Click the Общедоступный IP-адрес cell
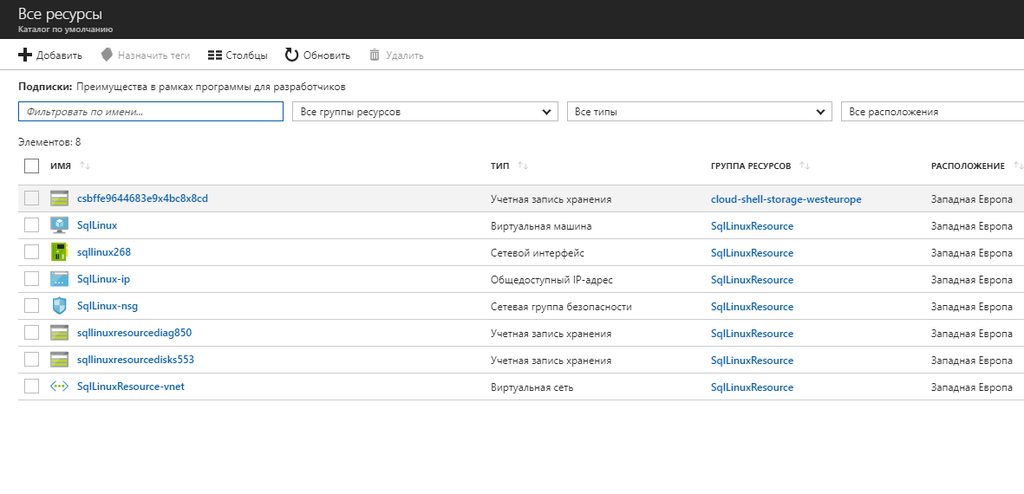 (552, 280)
